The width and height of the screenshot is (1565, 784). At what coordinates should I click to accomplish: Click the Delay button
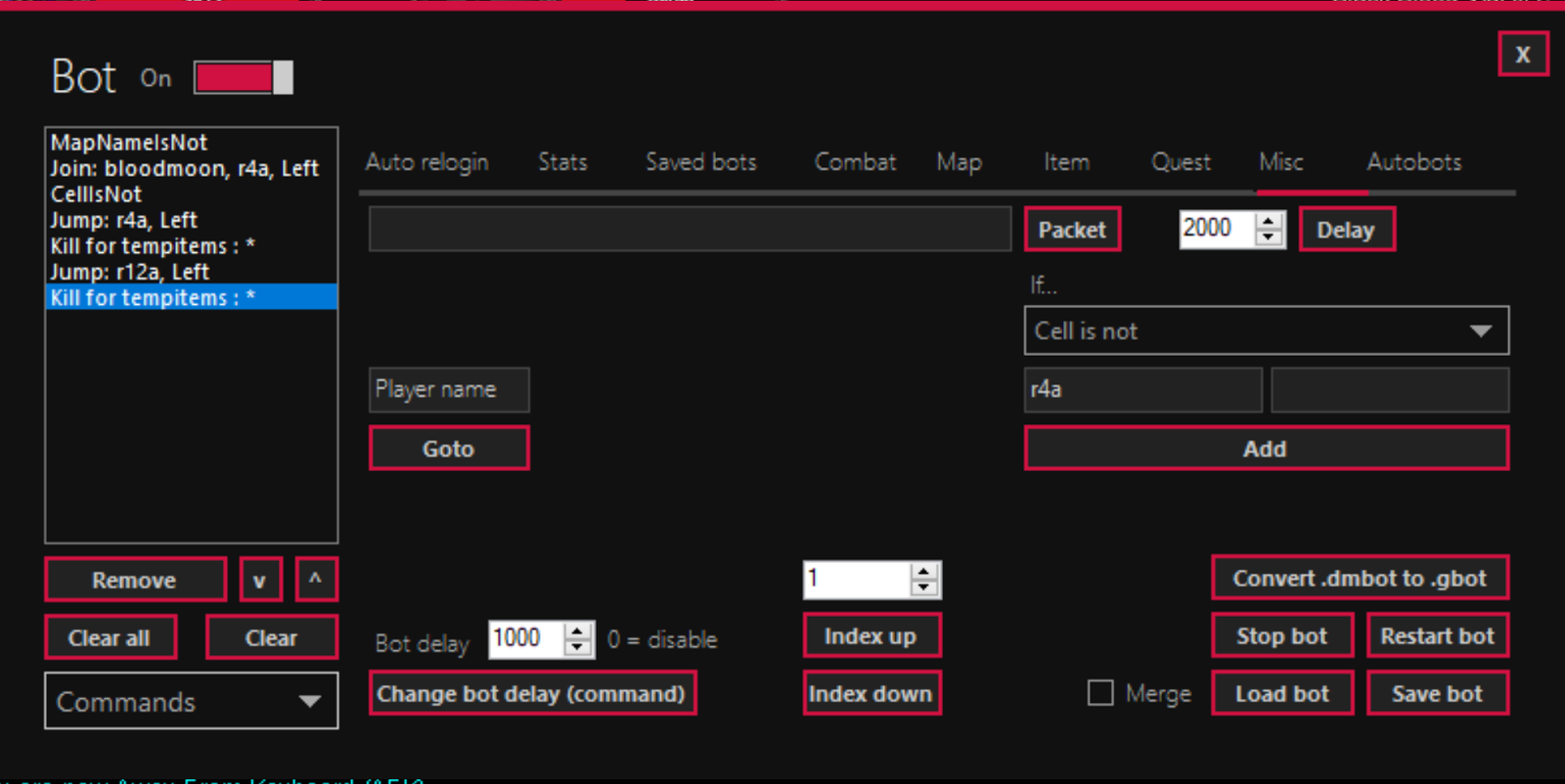tap(1346, 230)
